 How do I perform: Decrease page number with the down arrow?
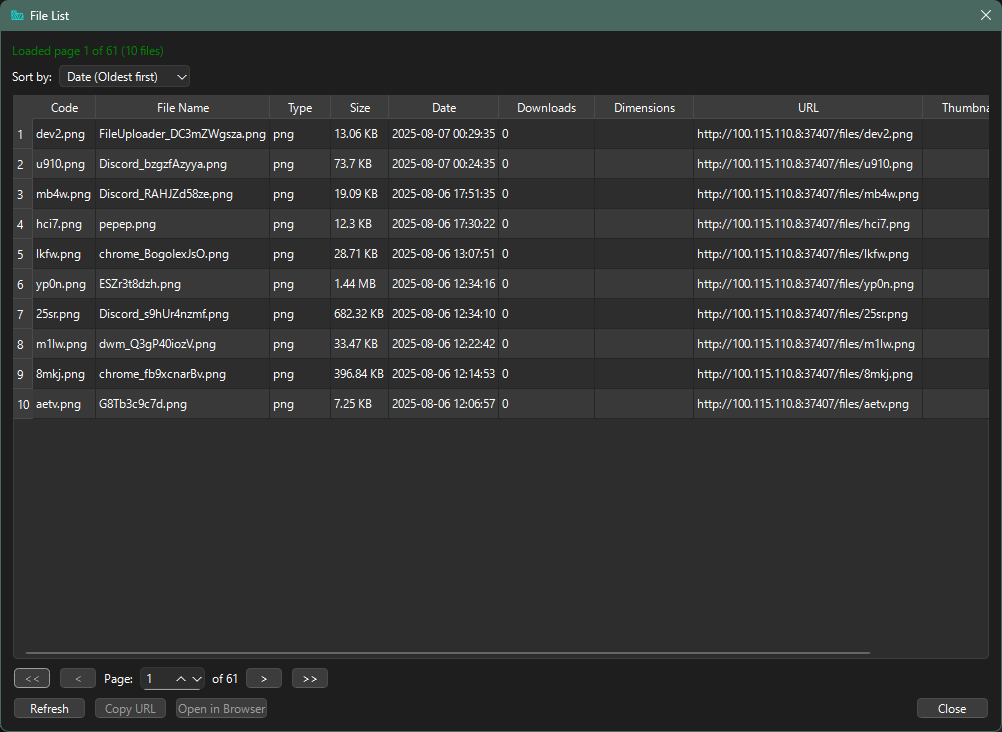pos(197,679)
